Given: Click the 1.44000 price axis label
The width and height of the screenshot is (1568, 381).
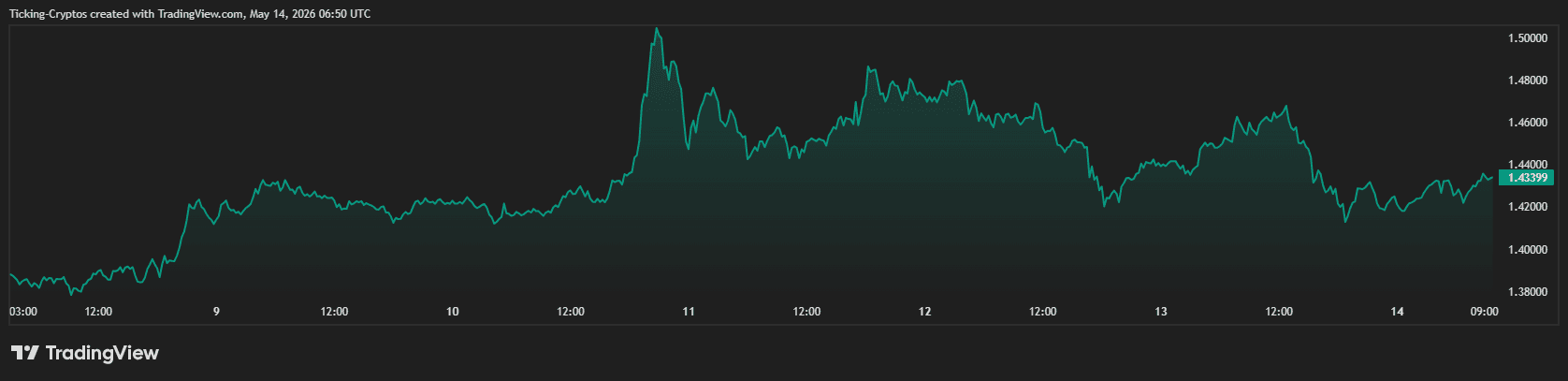Looking at the screenshot, I should (1527, 165).
